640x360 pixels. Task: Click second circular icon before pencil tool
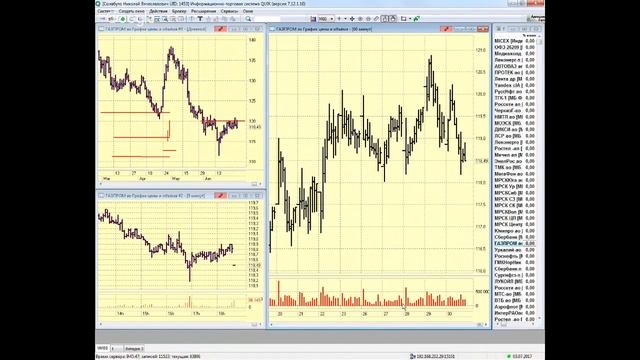[368, 19]
